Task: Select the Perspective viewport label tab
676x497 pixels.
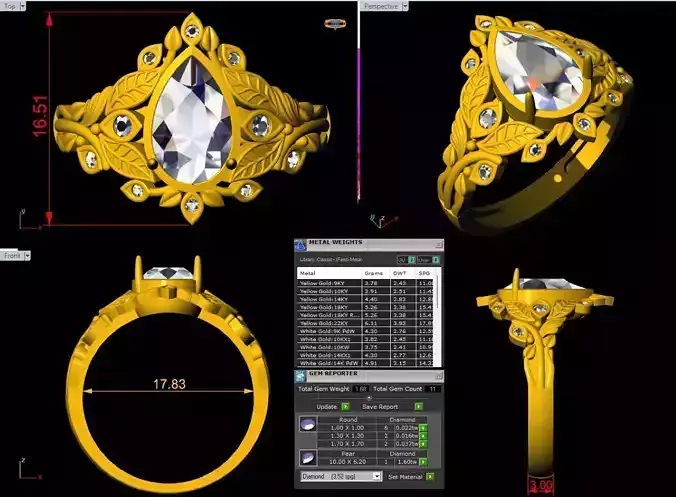Action: tap(381, 6)
